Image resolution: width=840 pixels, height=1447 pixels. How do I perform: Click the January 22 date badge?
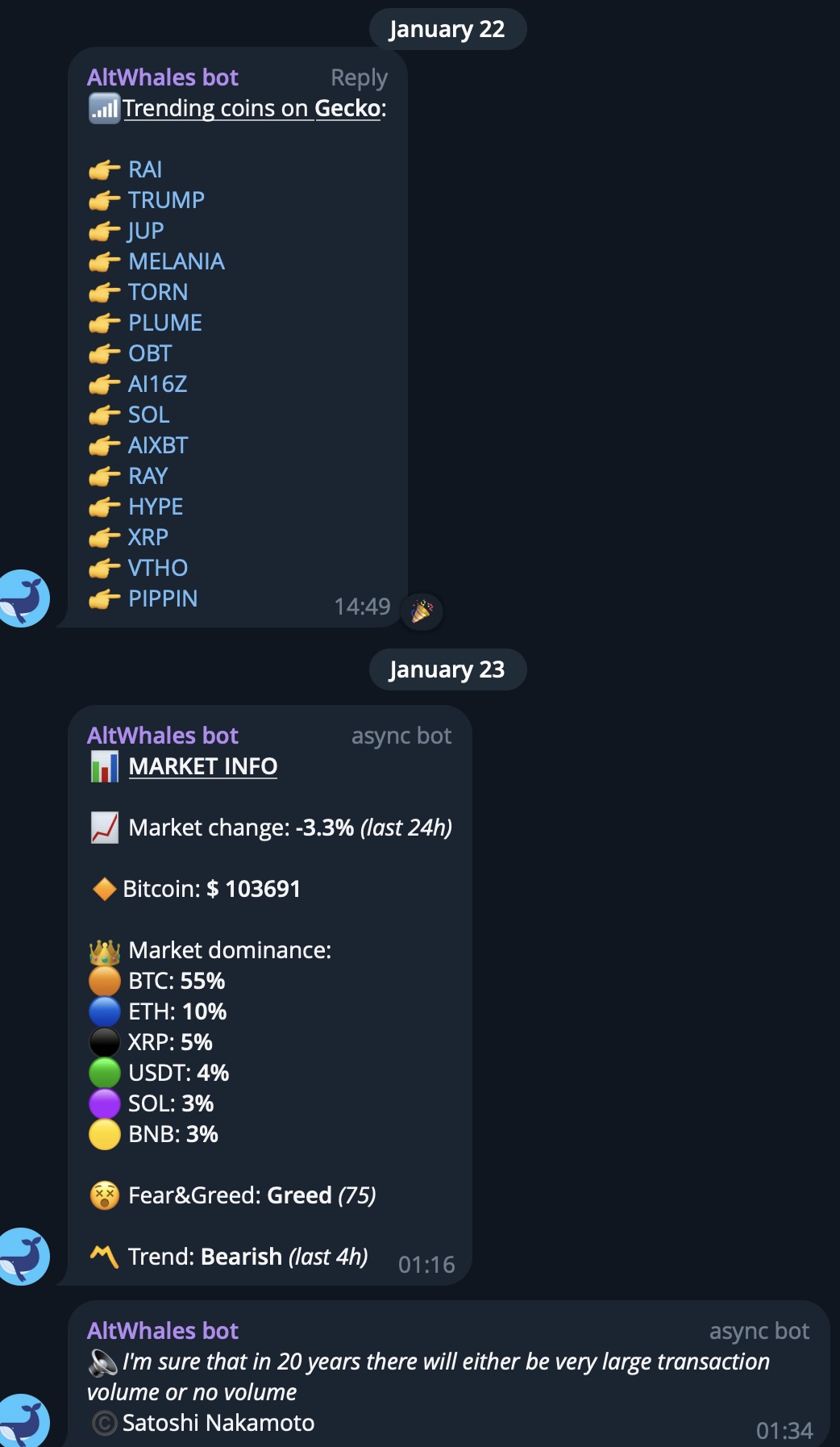(x=447, y=29)
